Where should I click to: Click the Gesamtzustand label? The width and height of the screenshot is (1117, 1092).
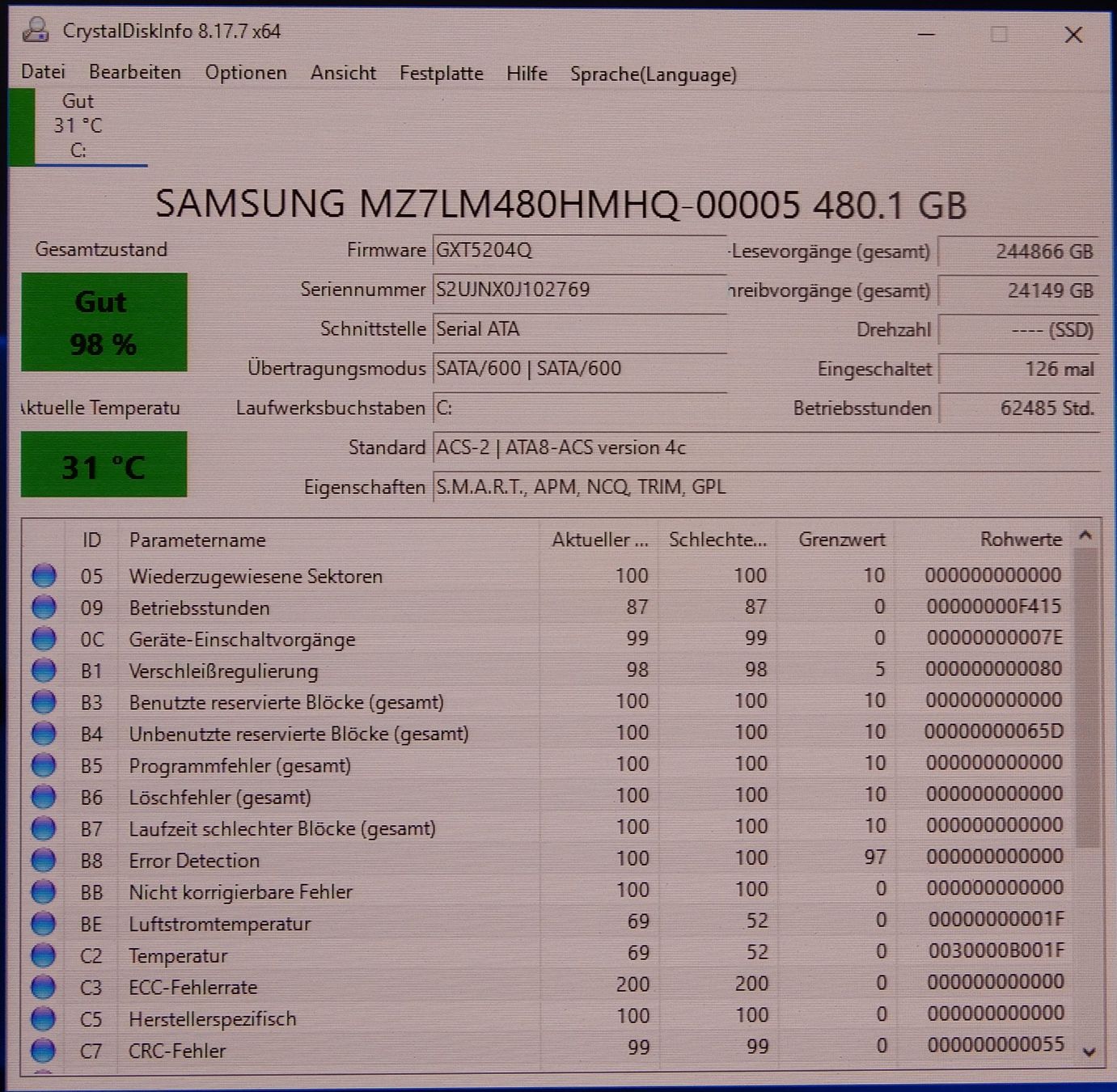coord(101,250)
